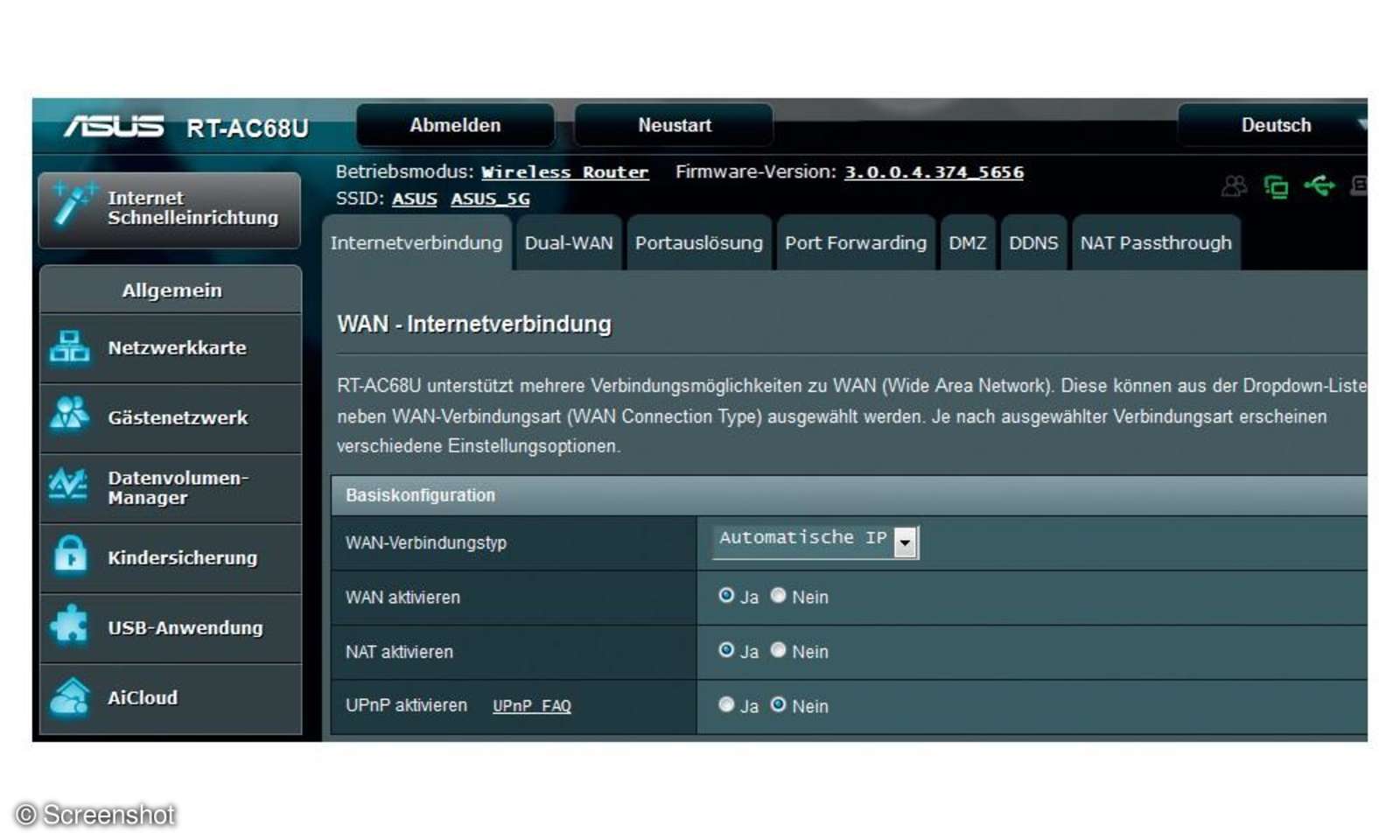Image resolution: width=1400 pixels, height=840 pixels.
Task: Switch to the Dual-WAN tab
Action: (x=568, y=243)
